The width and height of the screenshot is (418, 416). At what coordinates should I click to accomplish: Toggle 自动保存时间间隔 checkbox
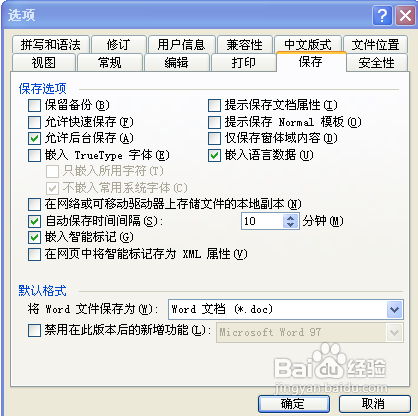coord(34,221)
